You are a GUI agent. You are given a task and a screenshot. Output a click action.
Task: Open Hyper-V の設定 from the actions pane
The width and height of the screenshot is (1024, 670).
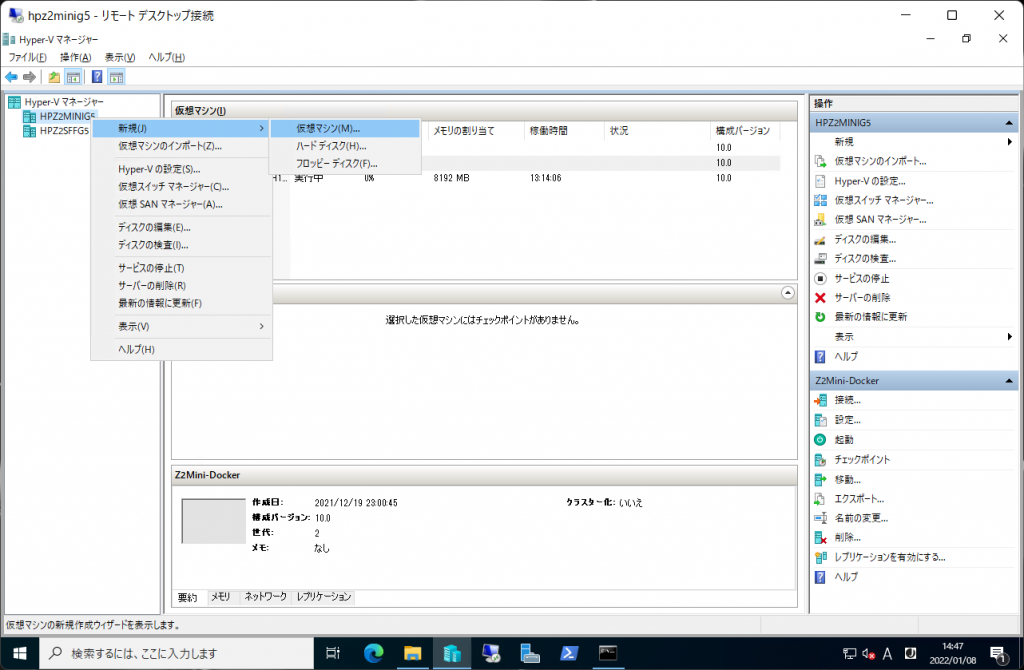click(x=869, y=181)
